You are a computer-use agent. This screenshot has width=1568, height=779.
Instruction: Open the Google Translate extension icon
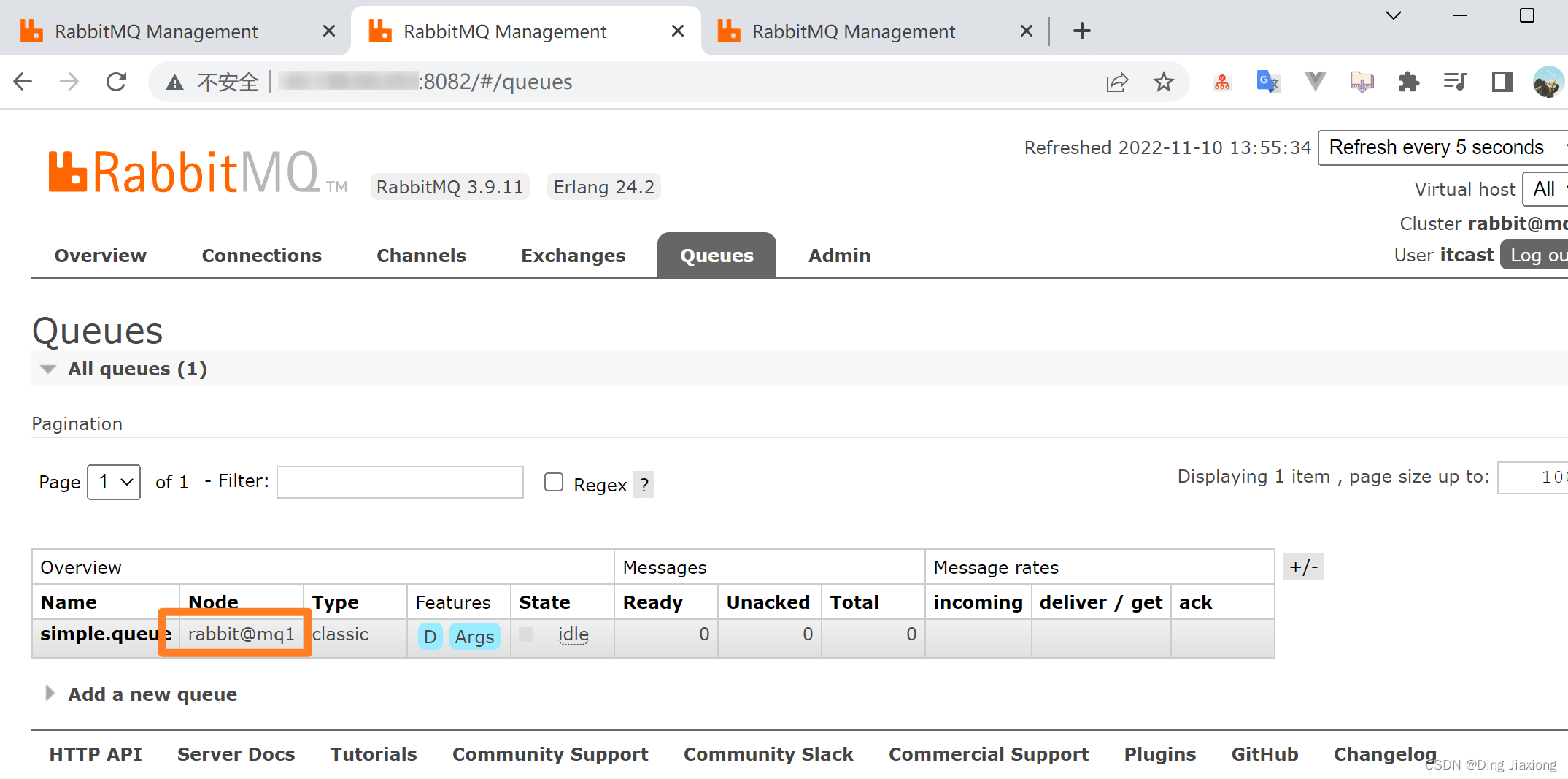[x=1268, y=82]
